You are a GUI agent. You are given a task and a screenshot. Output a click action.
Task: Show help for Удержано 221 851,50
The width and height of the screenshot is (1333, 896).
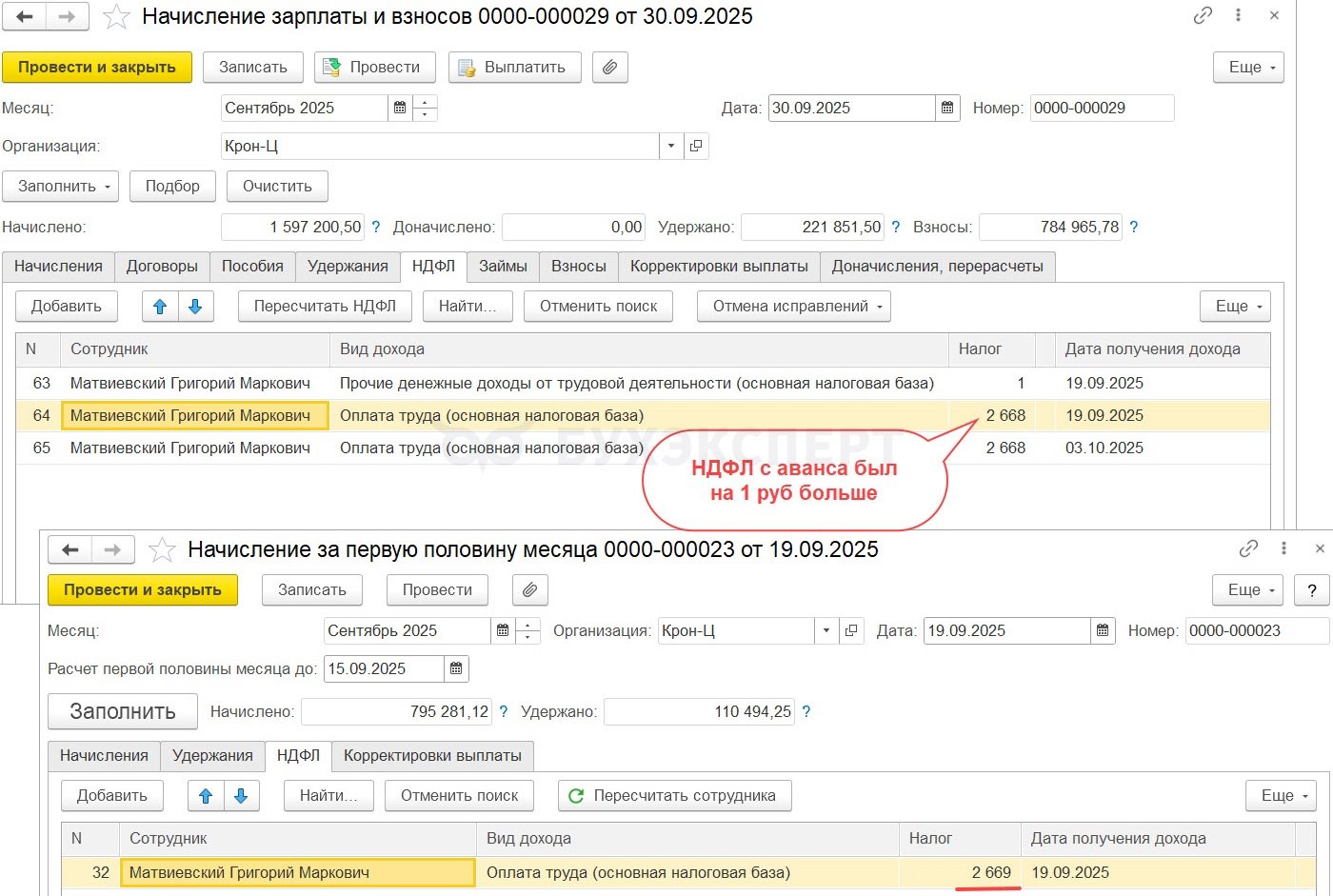[896, 227]
